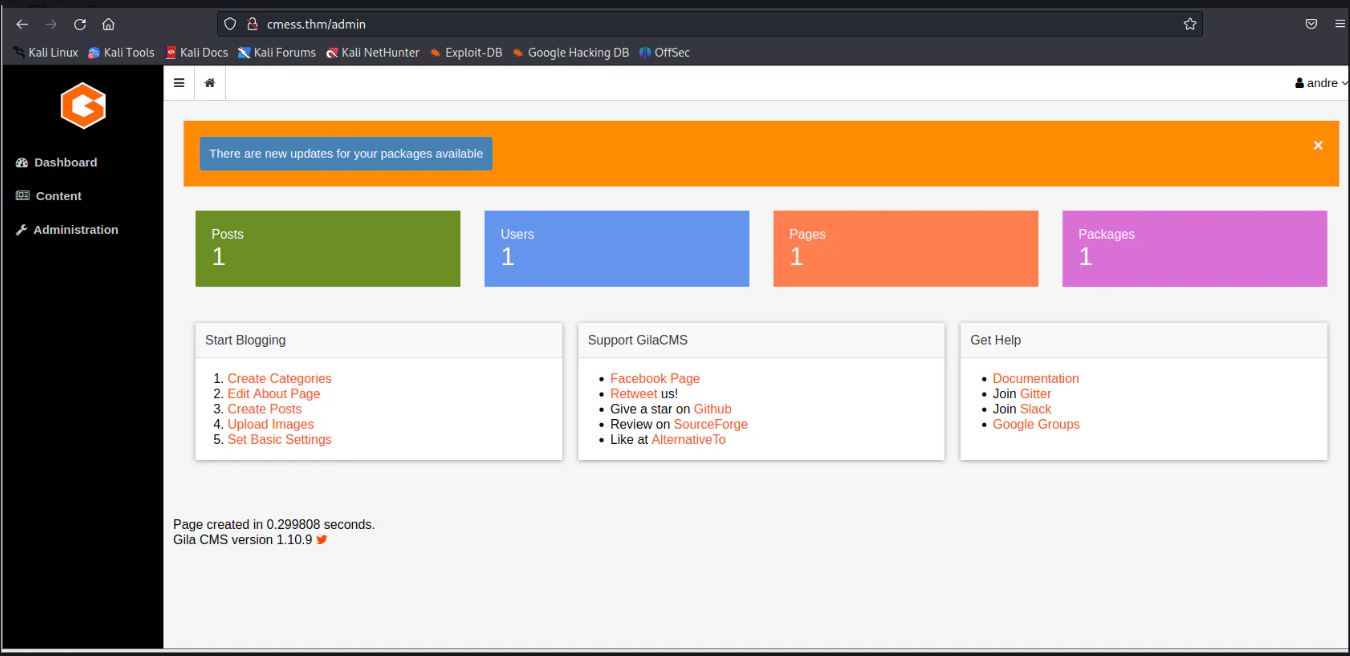Screen dimensions: 1350x656
Task: Click the new package updates button
Action: point(346,154)
